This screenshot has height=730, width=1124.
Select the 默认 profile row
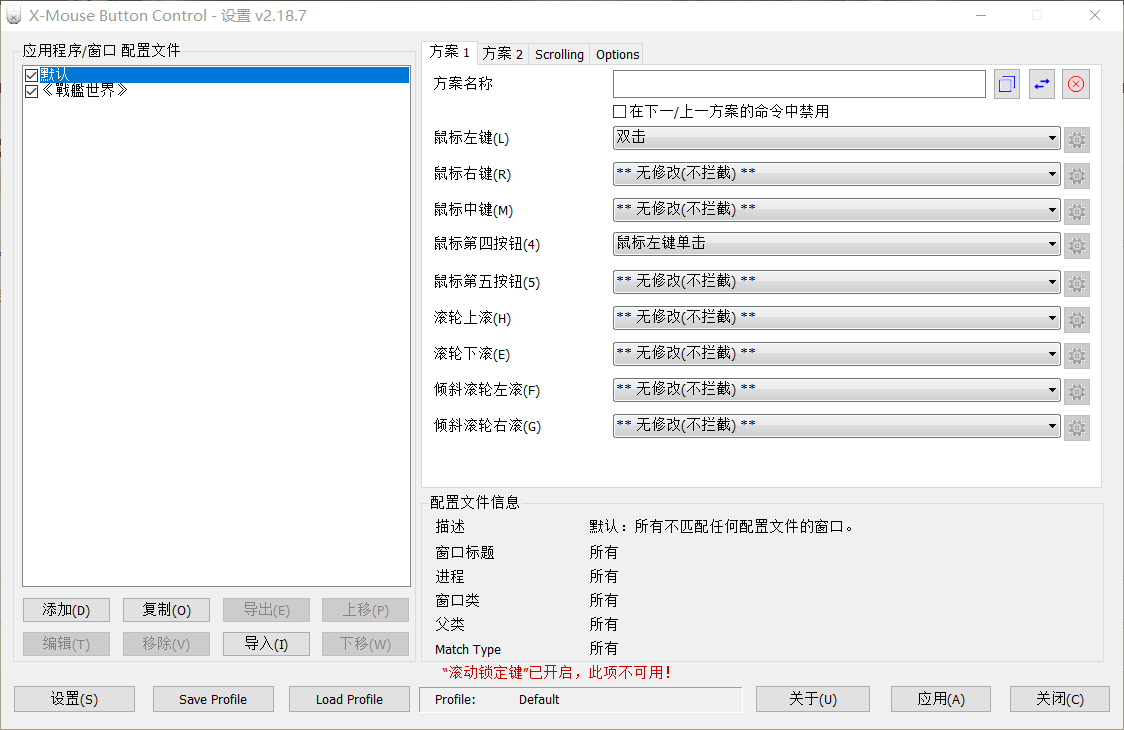[216, 75]
